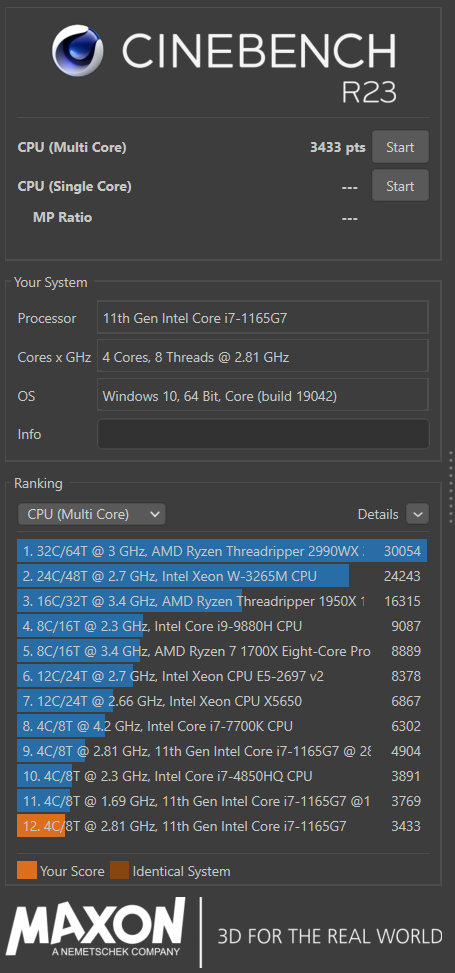Select the Threadripper 2990WX ranking entry
This screenshot has width=455, height=973.
click(x=222, y=551)
